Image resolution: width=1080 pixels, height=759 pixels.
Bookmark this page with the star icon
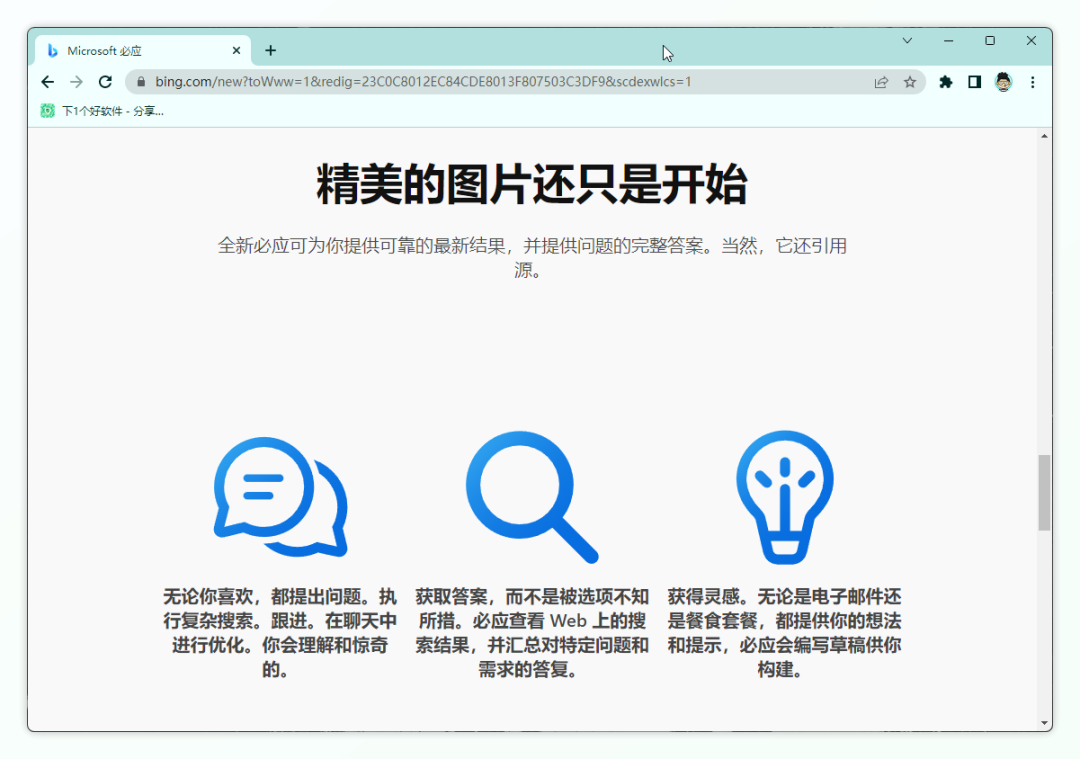pyautogui.click(x=910, y=82)
